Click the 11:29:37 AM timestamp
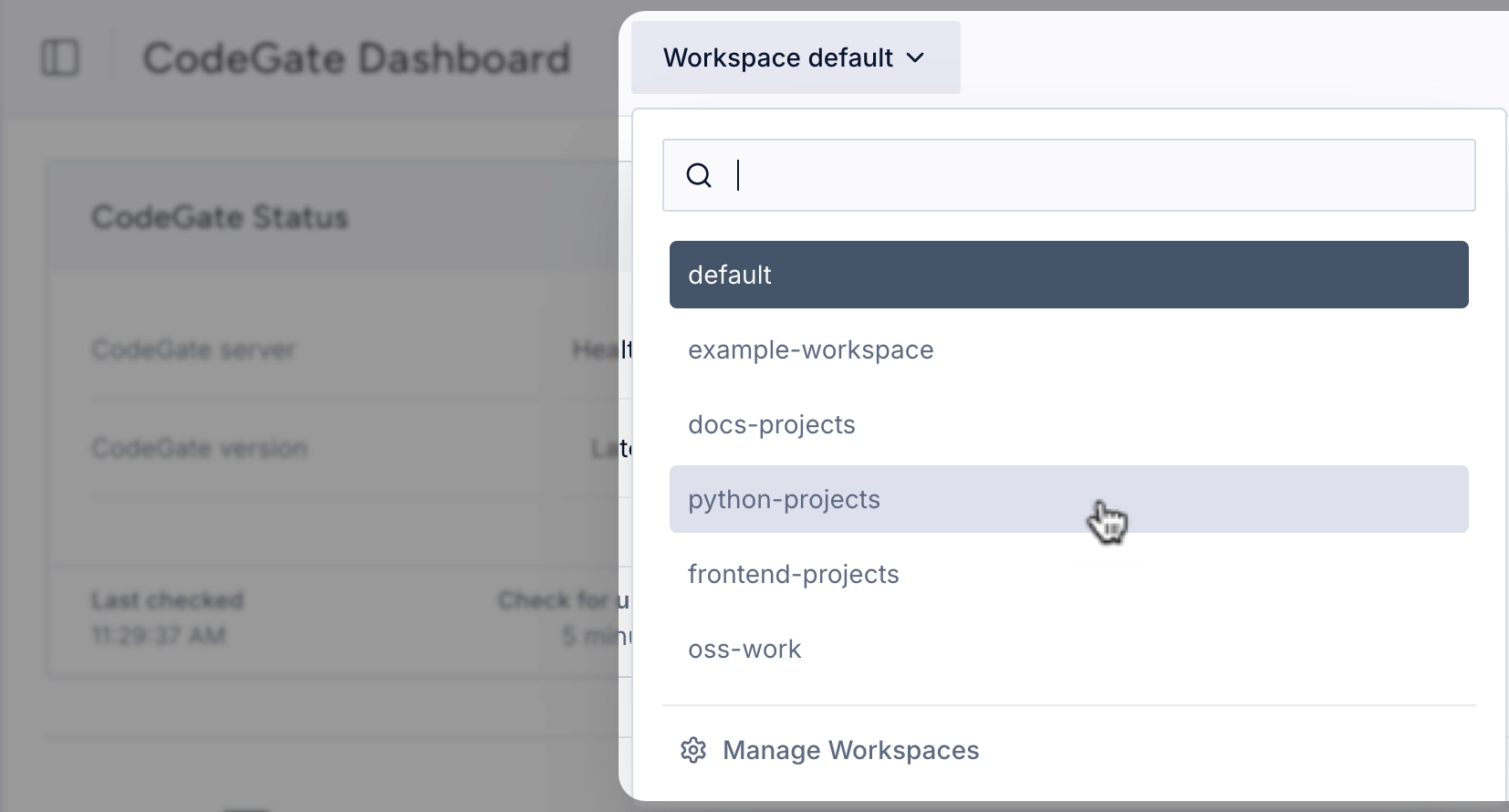This screenshot has width=1509, height=812. pos(159,635)
